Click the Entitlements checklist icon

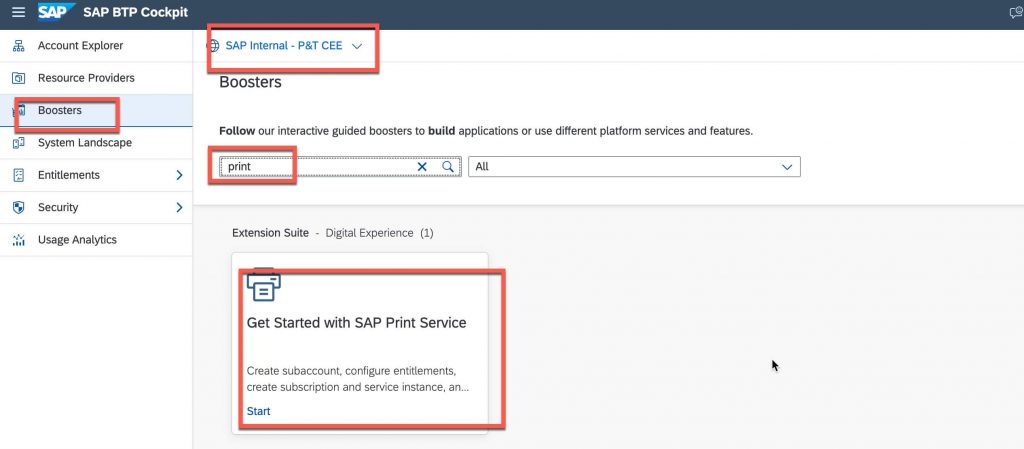click(x=19, y=175)
